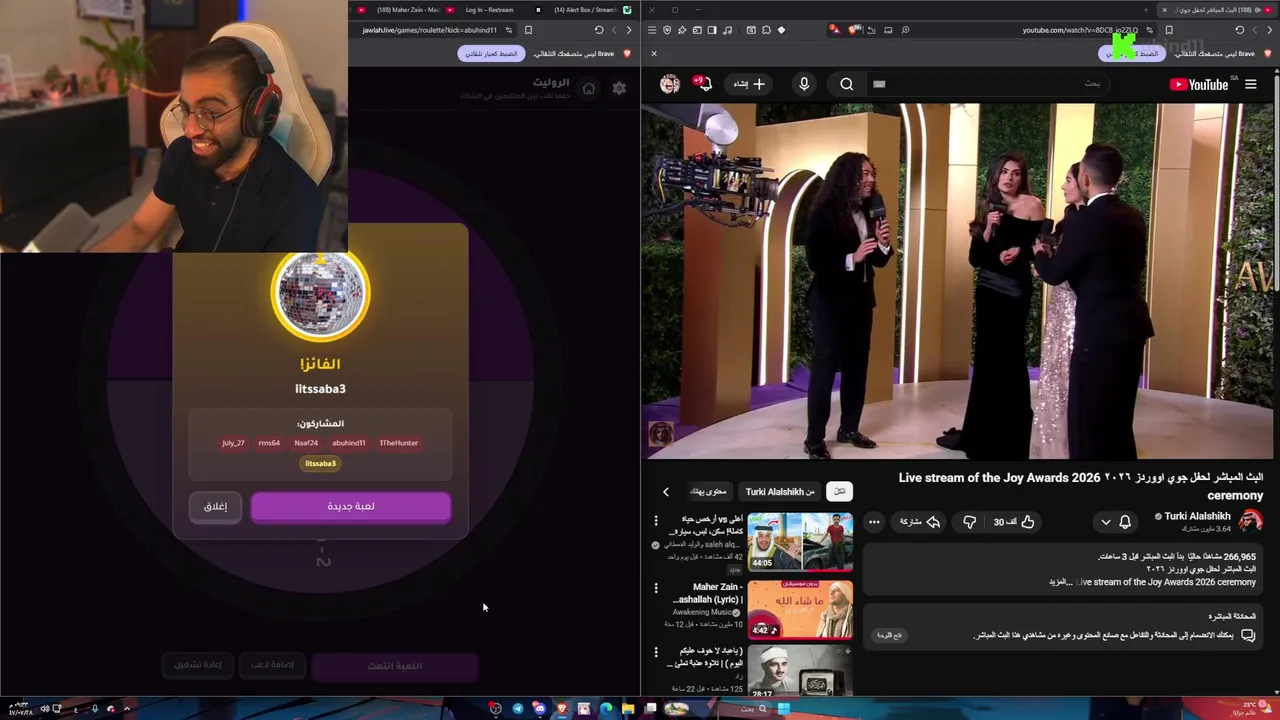Select the 'من Turki Alalshikh' filter chip

pyautogui.click(x=780, y=492)
